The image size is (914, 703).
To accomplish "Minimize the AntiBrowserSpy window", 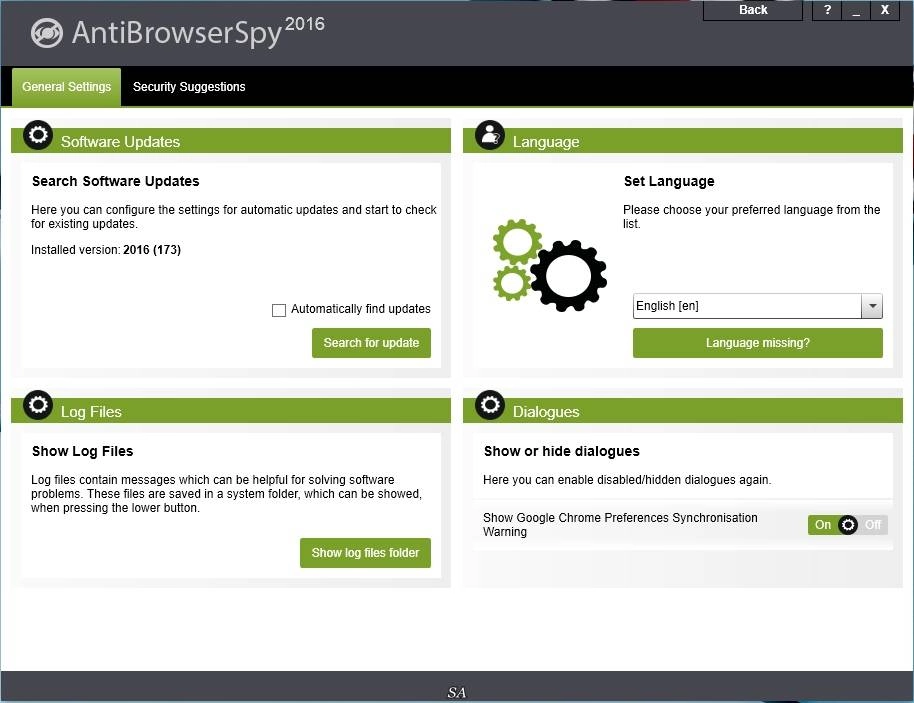I will (x=856, y=10).
